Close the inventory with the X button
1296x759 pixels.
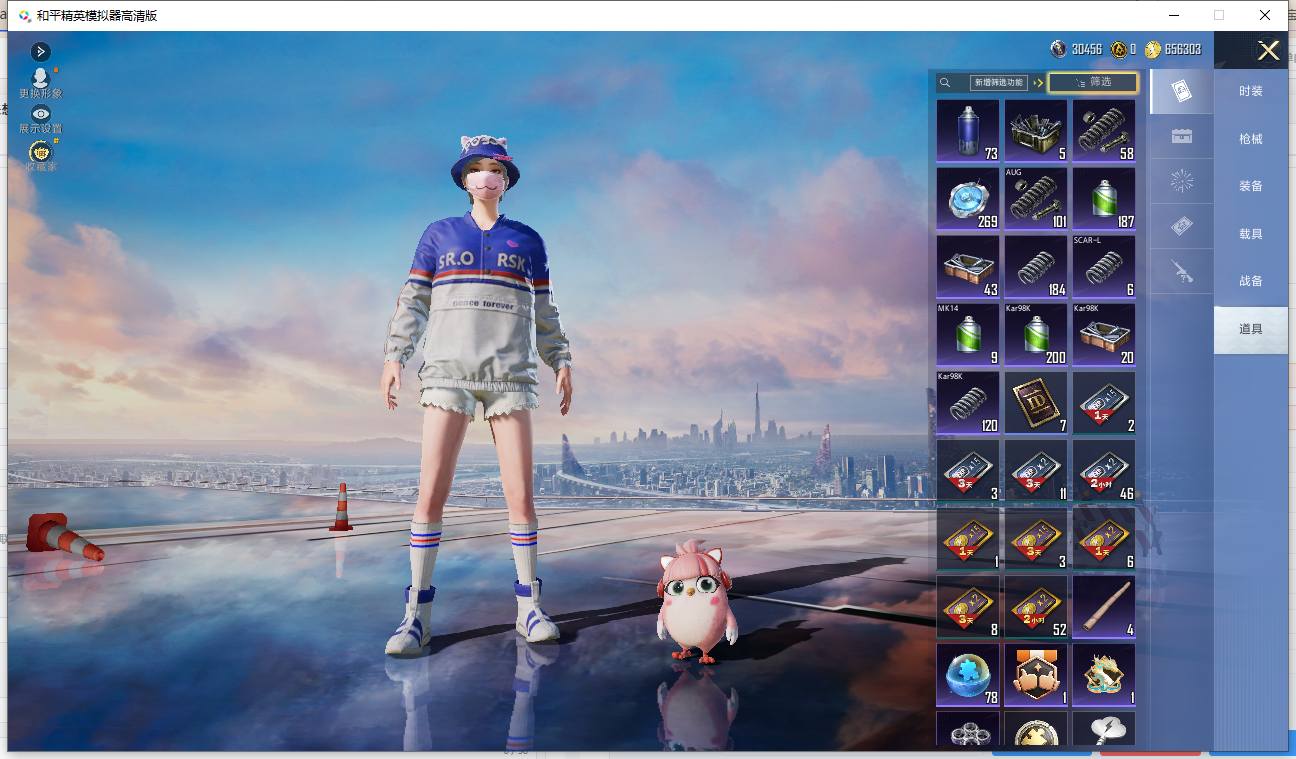[1268, 51]
